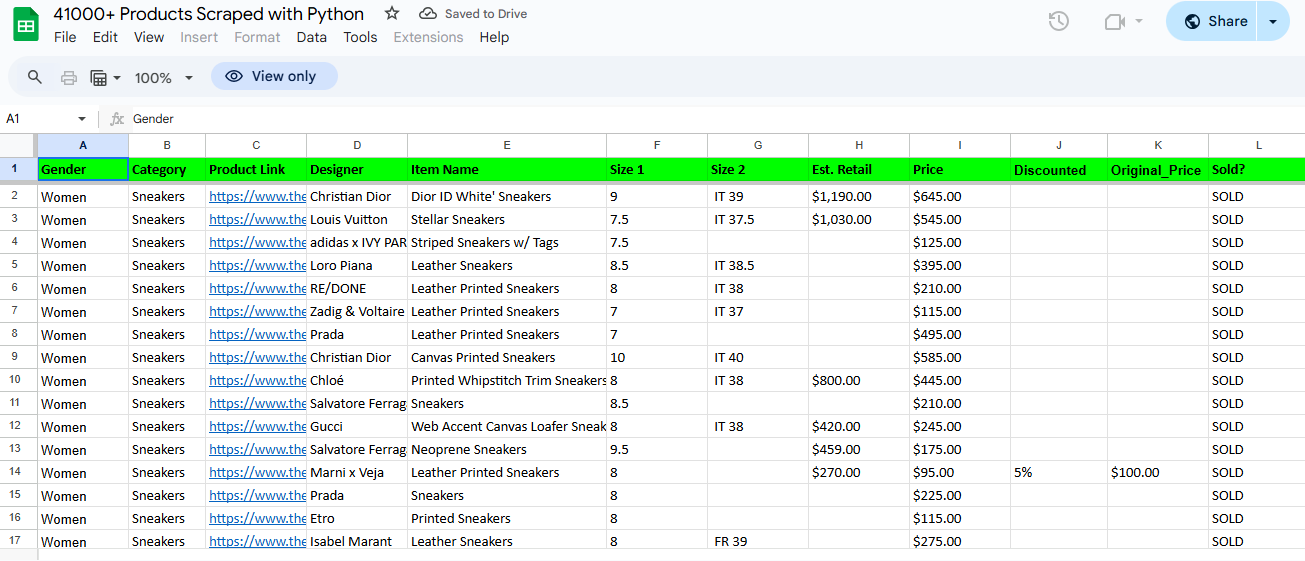Open the Tools menu
Viewport: 1305px width, 561px height.
pyautogui.click(x=360, y=37)
